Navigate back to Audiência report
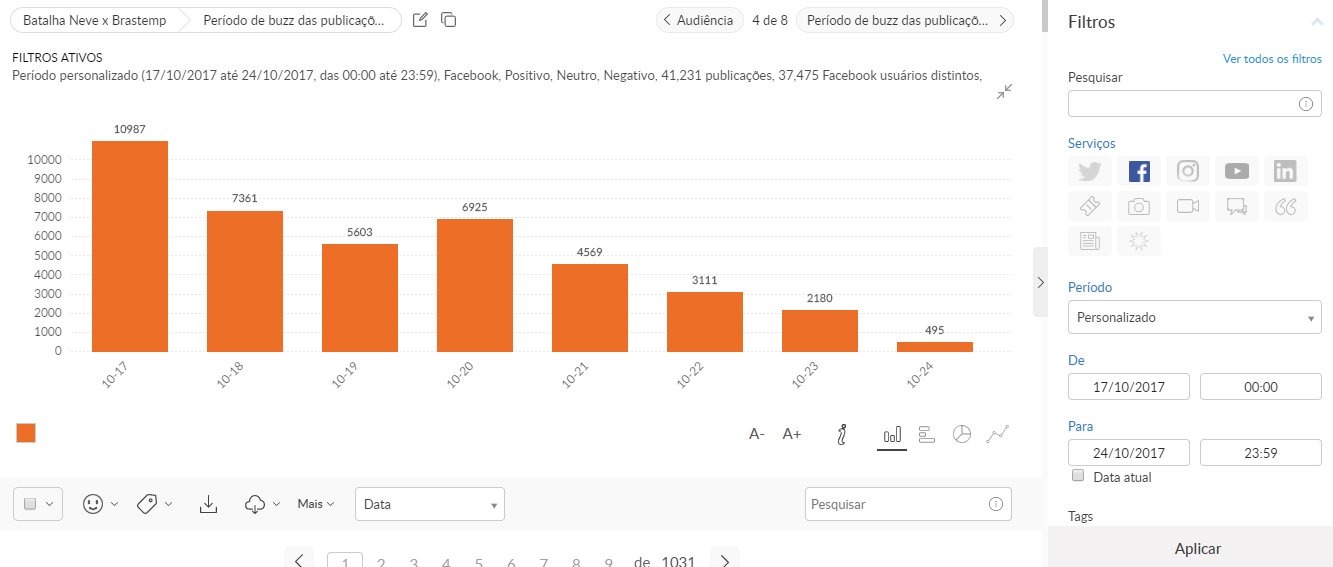 [x=700, y=20]
